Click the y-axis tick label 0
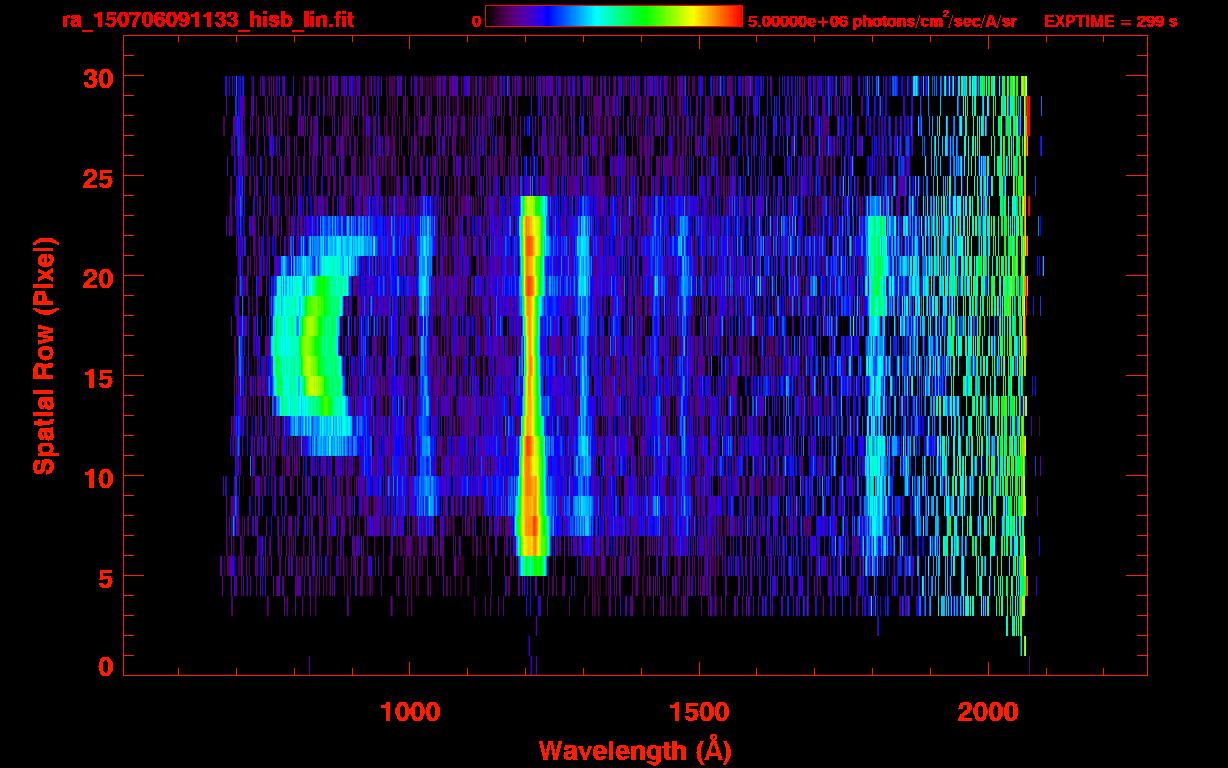Viewport: 1228px width, 768px height. tap(105, 667)
